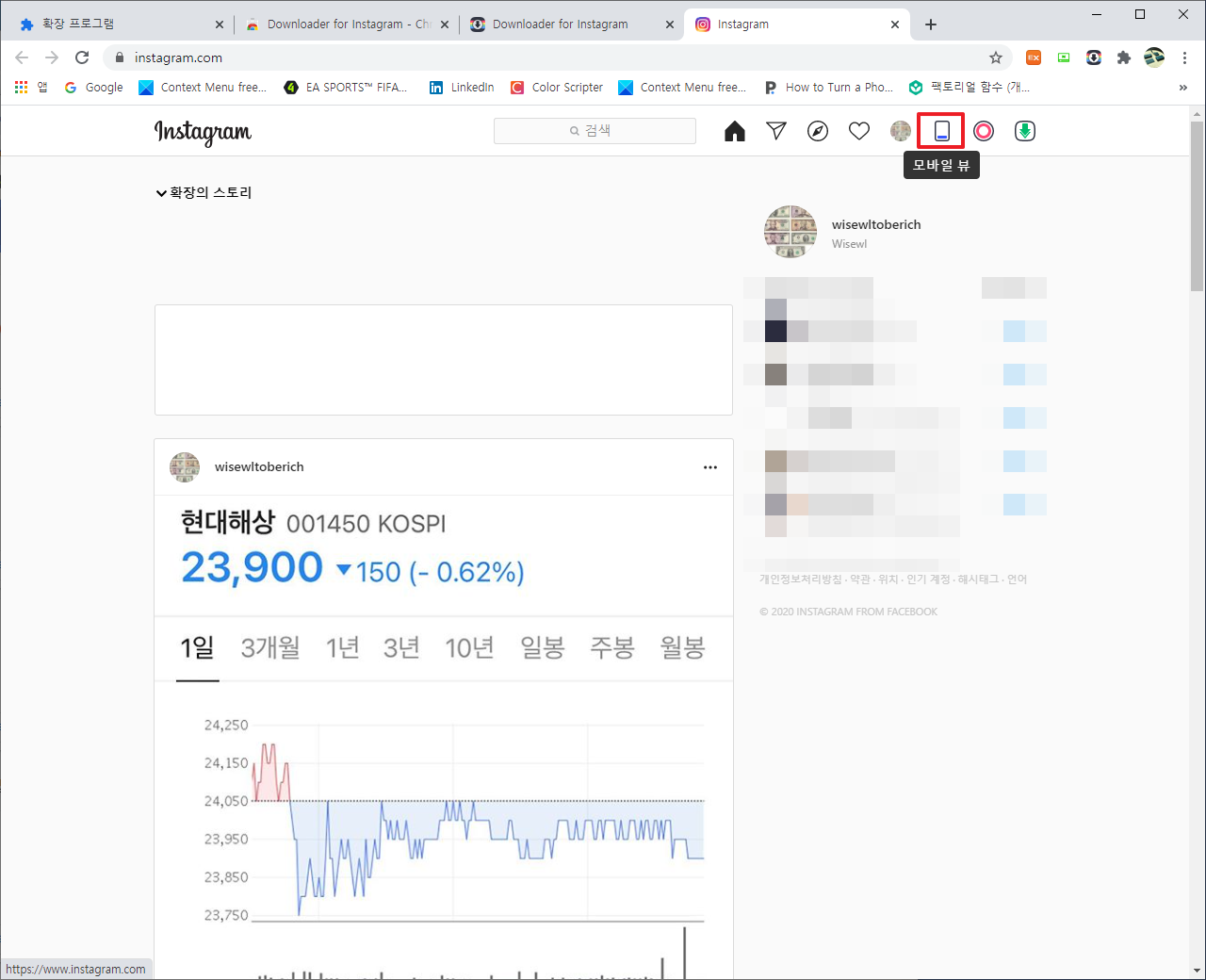Click 개인정보처리방침 footer link
The height and width of the screenshot is (980, 1206).
pyautogui.click(x=801, y=580)
